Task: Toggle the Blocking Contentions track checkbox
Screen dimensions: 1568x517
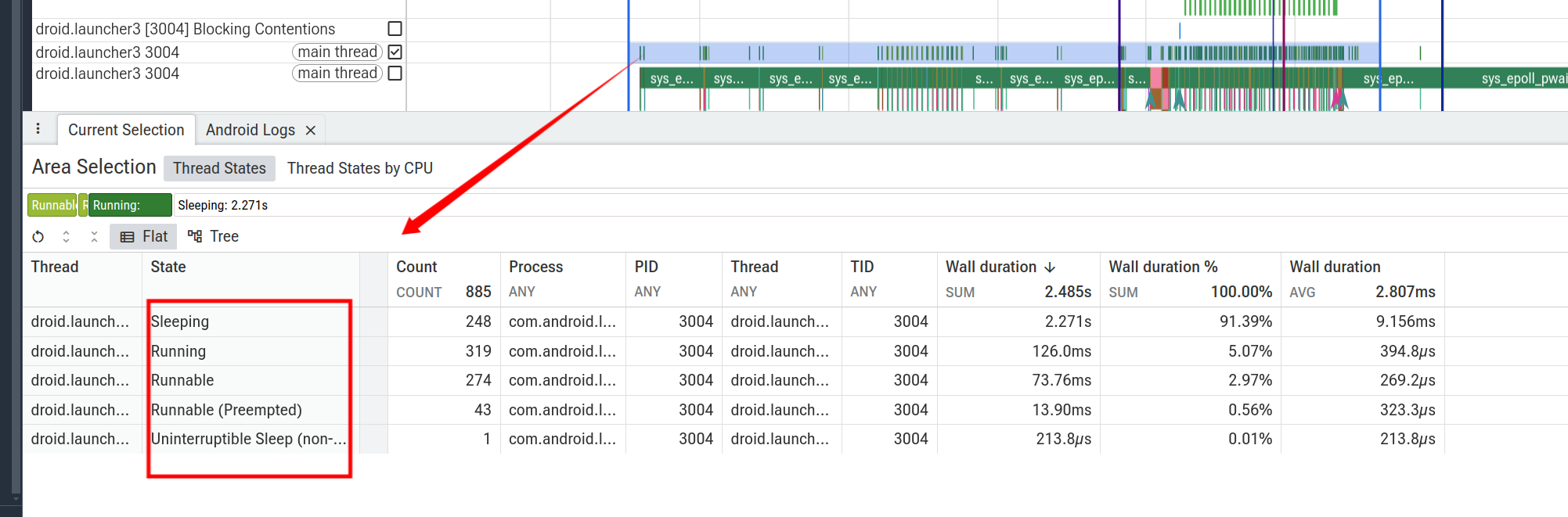Action: pyautogui.click(x=395, y=29)
